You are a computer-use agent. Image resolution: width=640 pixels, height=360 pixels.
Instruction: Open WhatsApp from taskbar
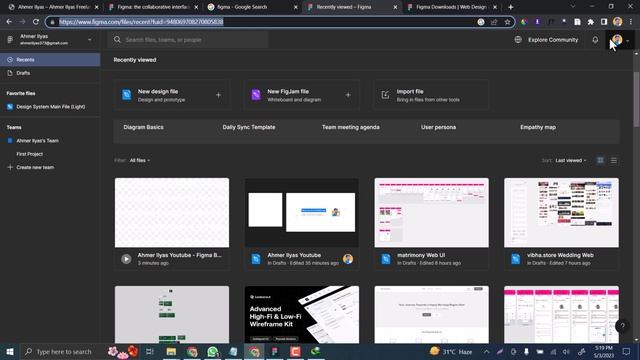click(x=213, y=351)
